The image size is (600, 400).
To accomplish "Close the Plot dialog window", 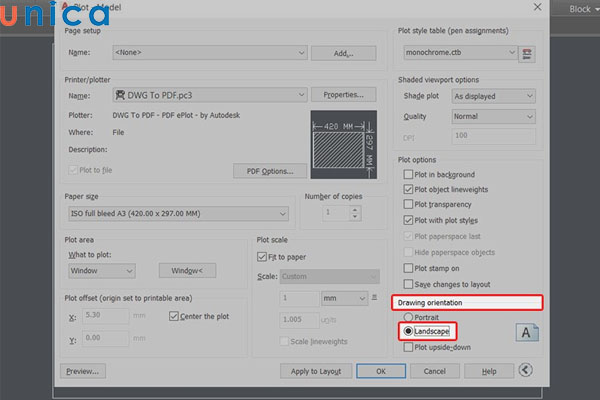I will (x=539, y=8).
